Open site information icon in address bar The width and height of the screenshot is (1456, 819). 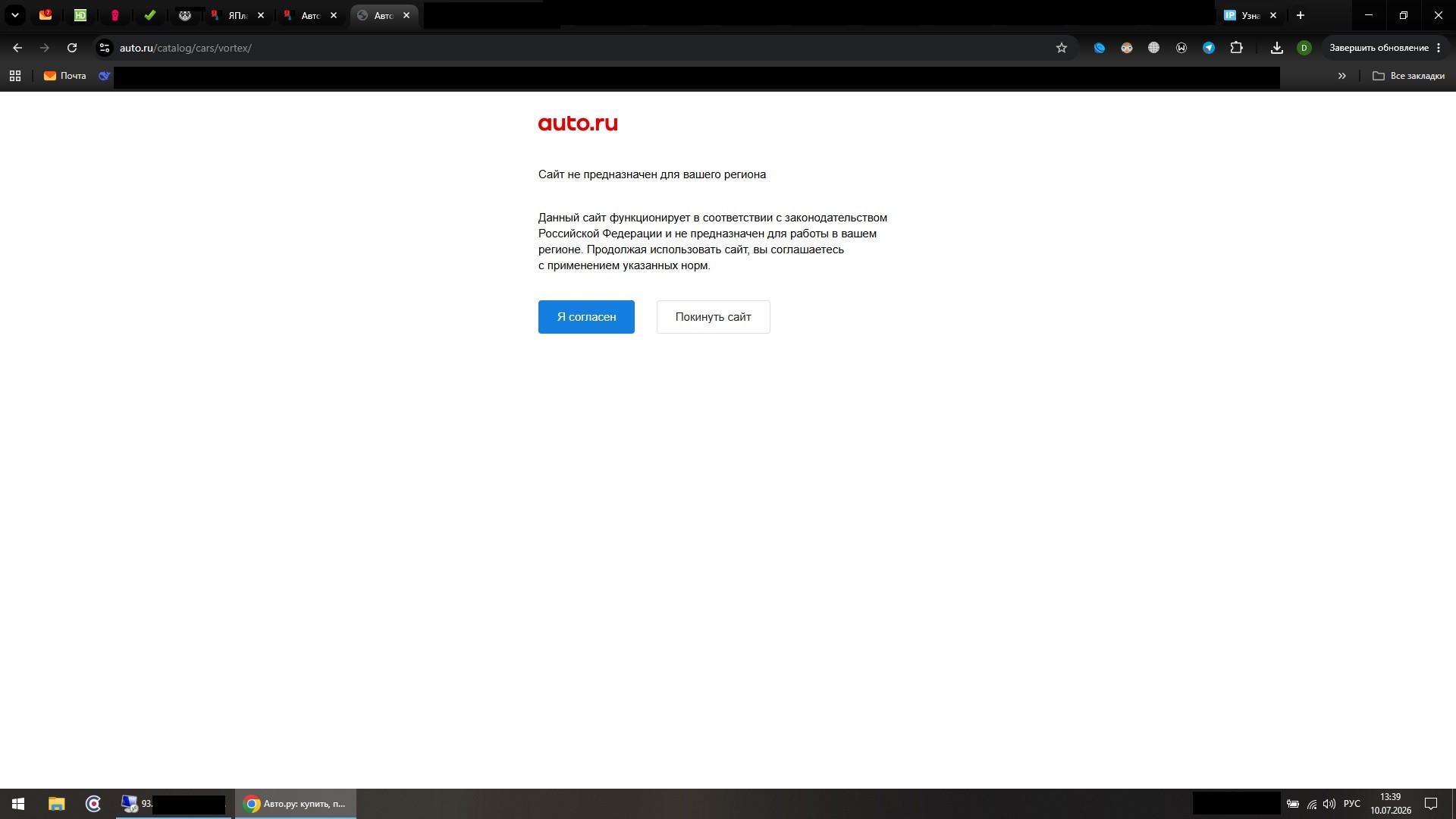coord(105,48)
